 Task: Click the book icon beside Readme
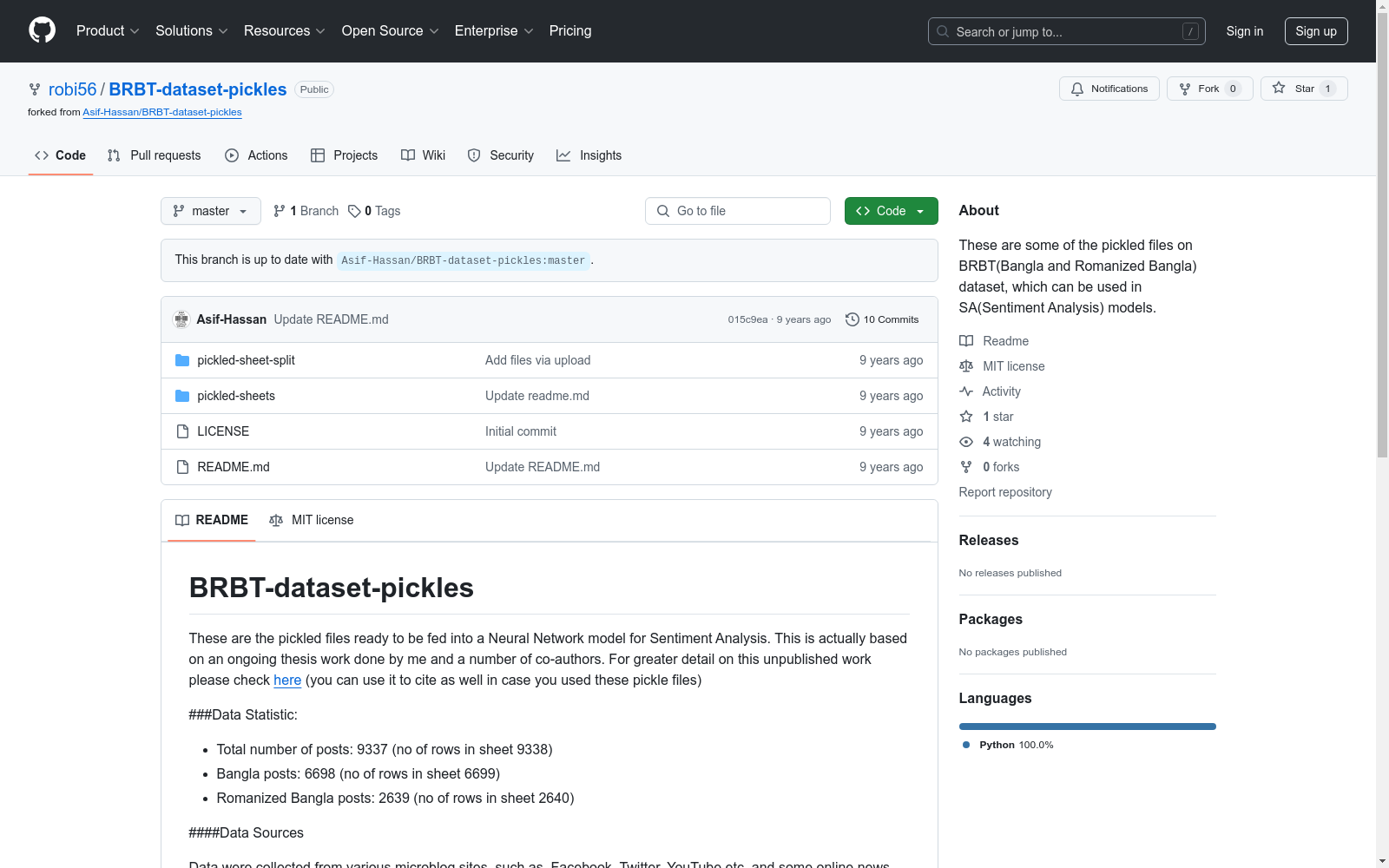(966, 341)
